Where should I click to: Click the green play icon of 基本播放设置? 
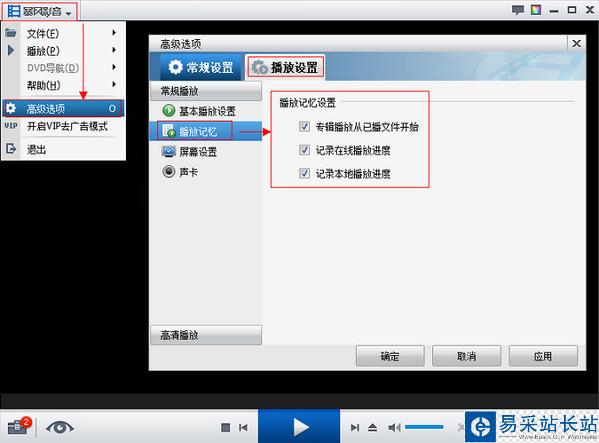168,111
